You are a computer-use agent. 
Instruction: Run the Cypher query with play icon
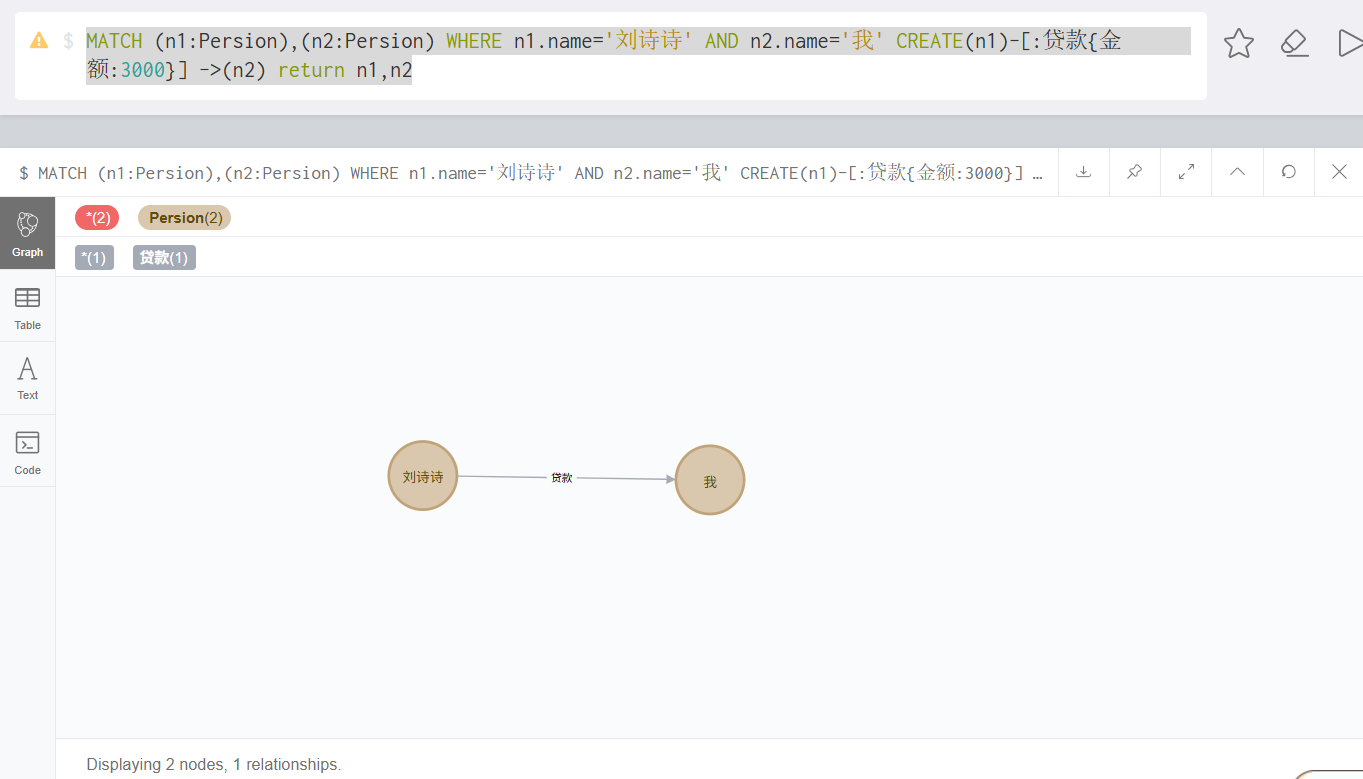pyautogui.click(x=1349, y=43)
